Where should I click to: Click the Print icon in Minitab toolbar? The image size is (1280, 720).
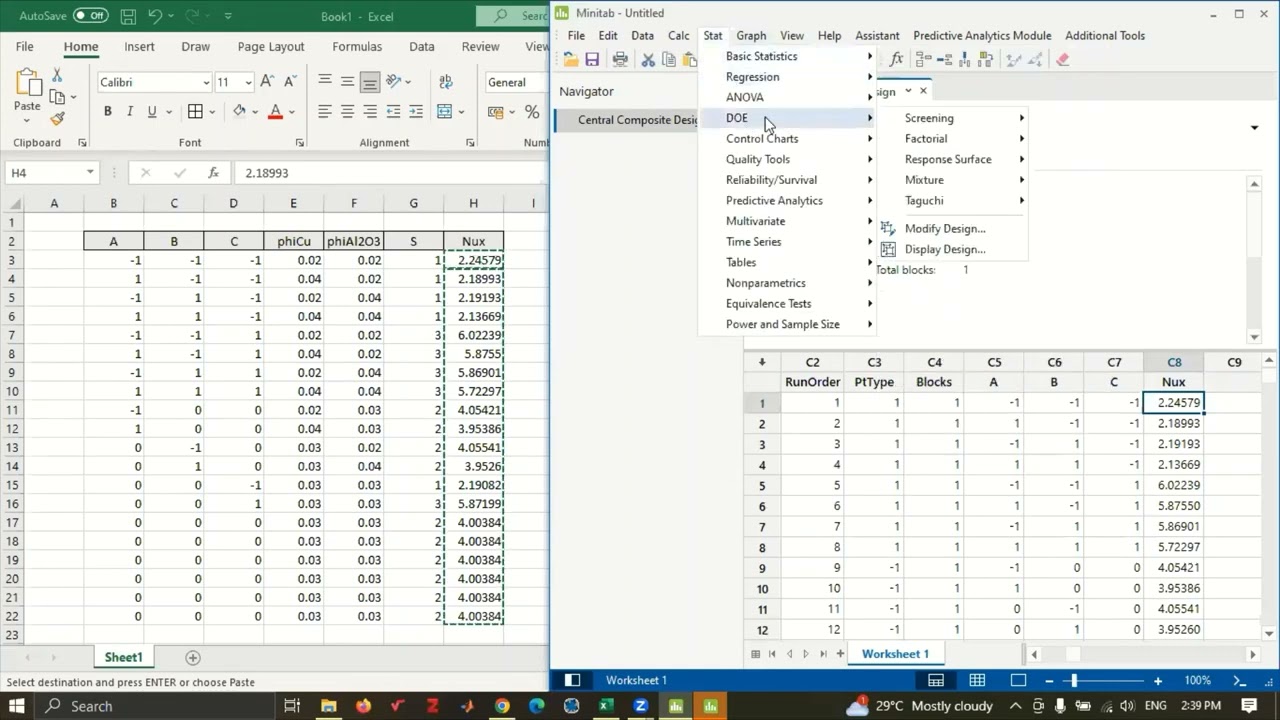pyautogui.click(x=620, y=60)
